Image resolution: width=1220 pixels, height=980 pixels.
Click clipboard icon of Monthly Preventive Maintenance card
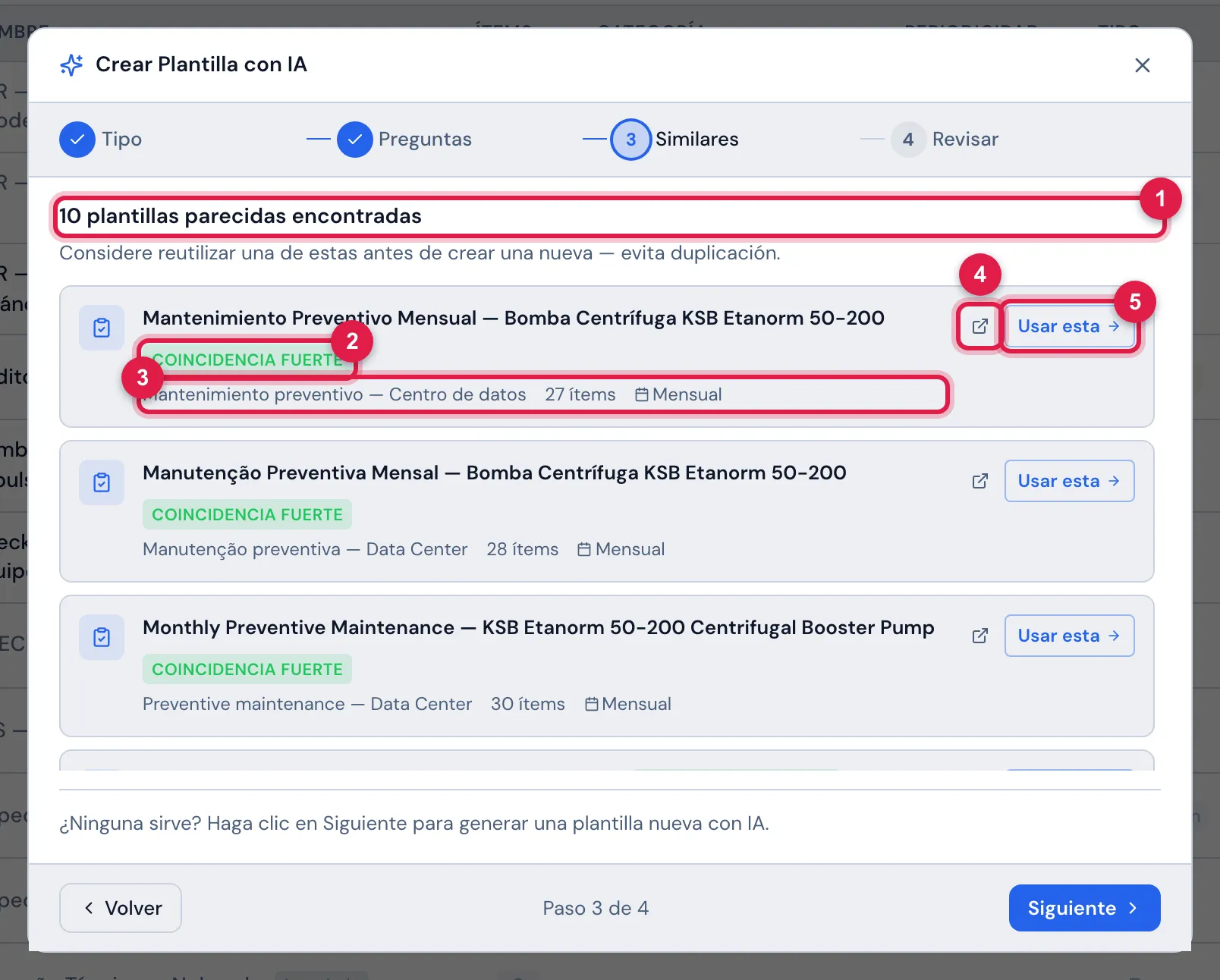(102, 637)
